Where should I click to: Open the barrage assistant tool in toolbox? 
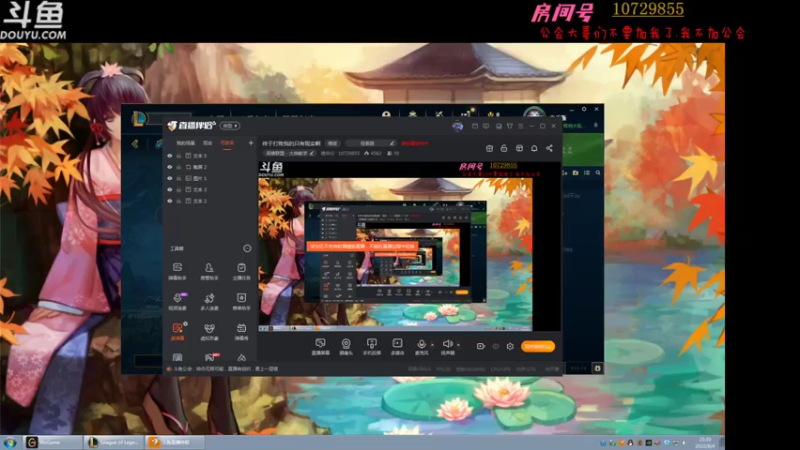(177, 271)
